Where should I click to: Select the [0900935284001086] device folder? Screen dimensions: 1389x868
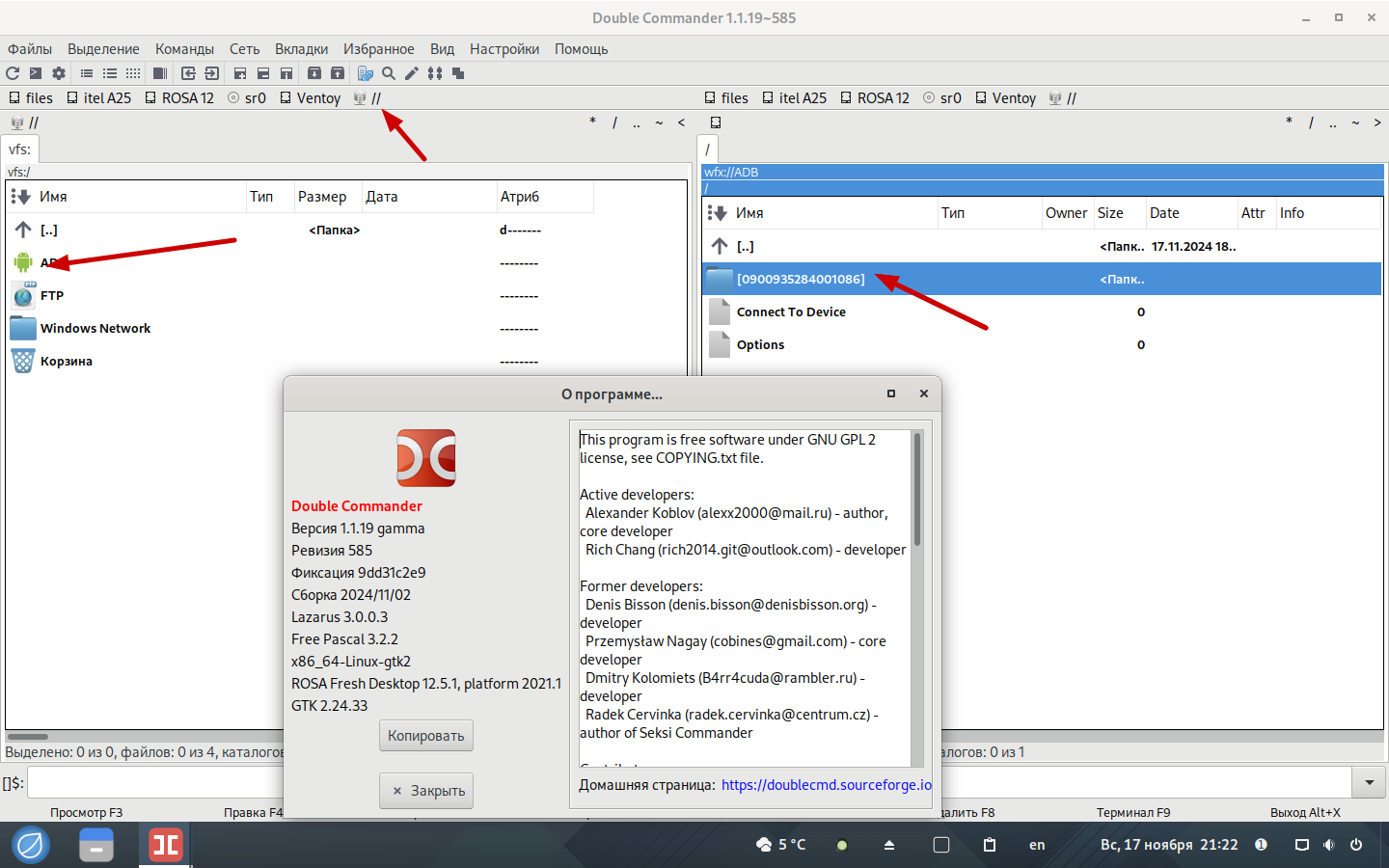tap(800, 280)
